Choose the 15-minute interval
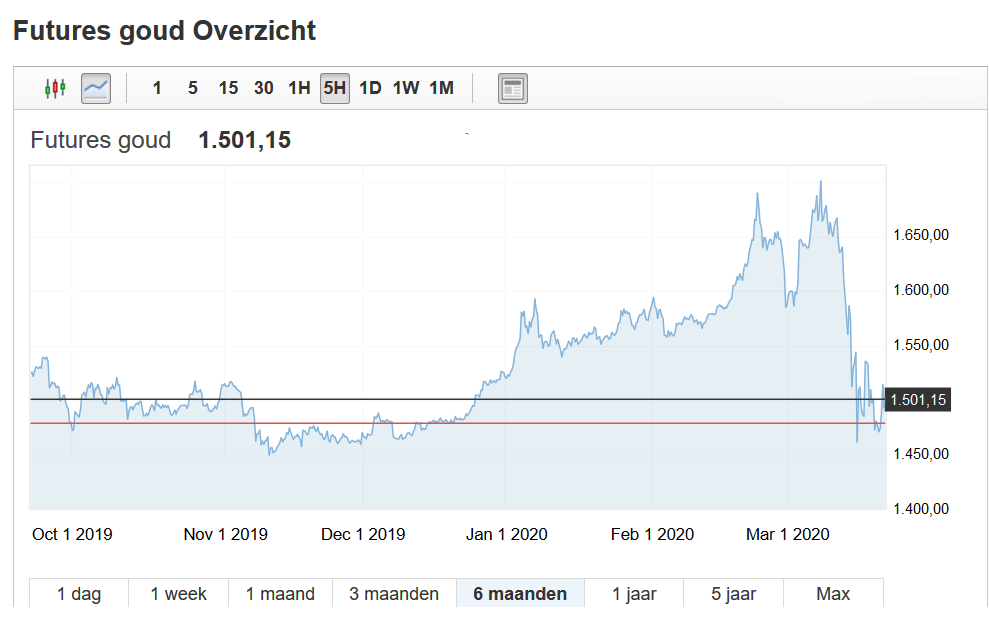Image resolution: width=989 pixels, height=629 pixels. click(x=228, y=88)
